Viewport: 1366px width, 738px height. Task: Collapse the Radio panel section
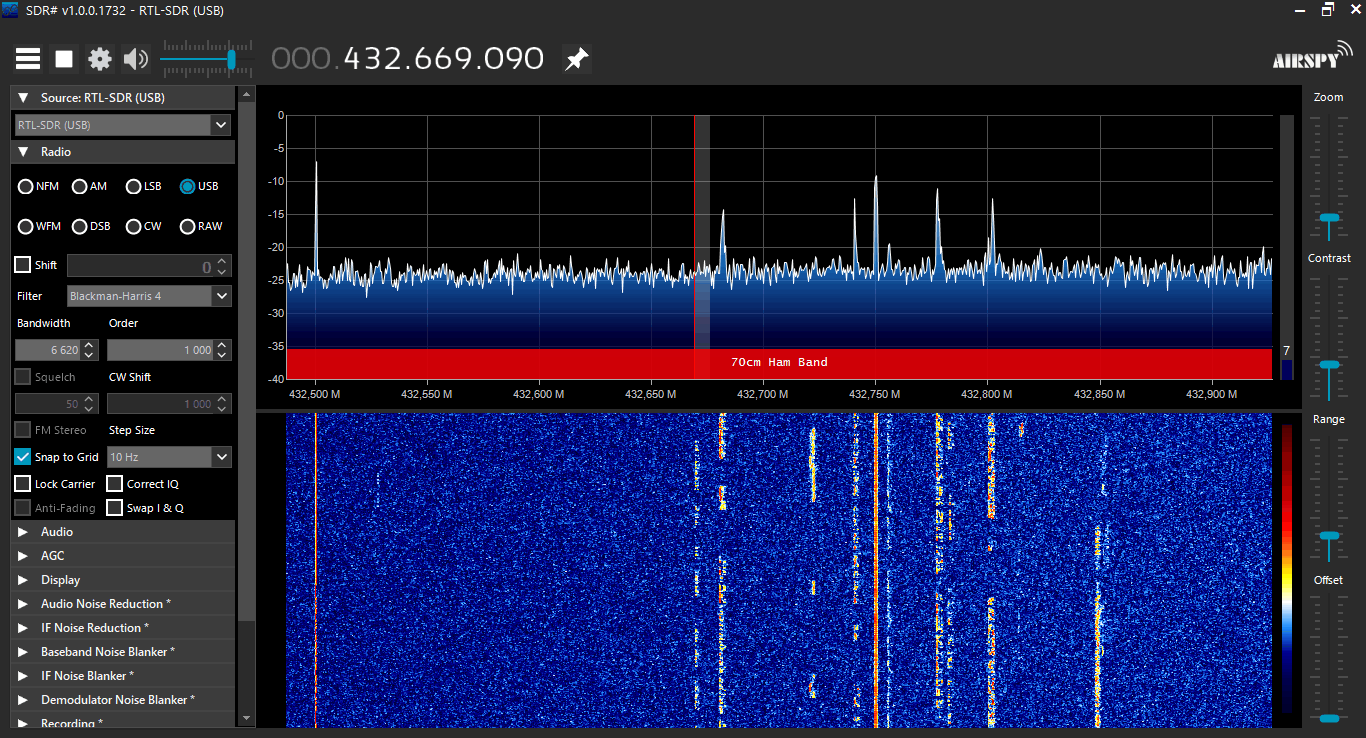23,152
